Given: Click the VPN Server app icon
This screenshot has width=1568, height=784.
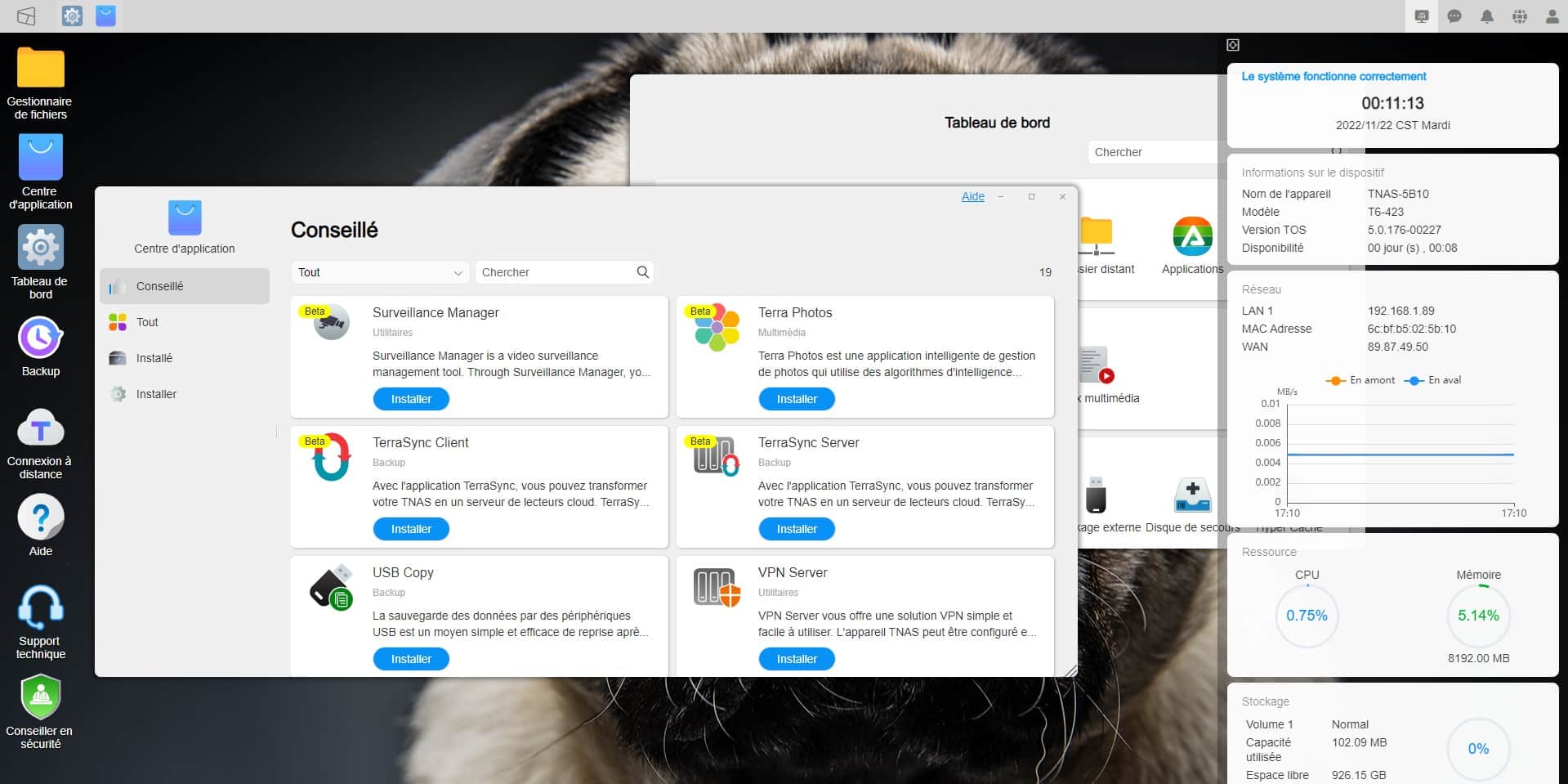Looking at the screenshot, I should [717, 587].
